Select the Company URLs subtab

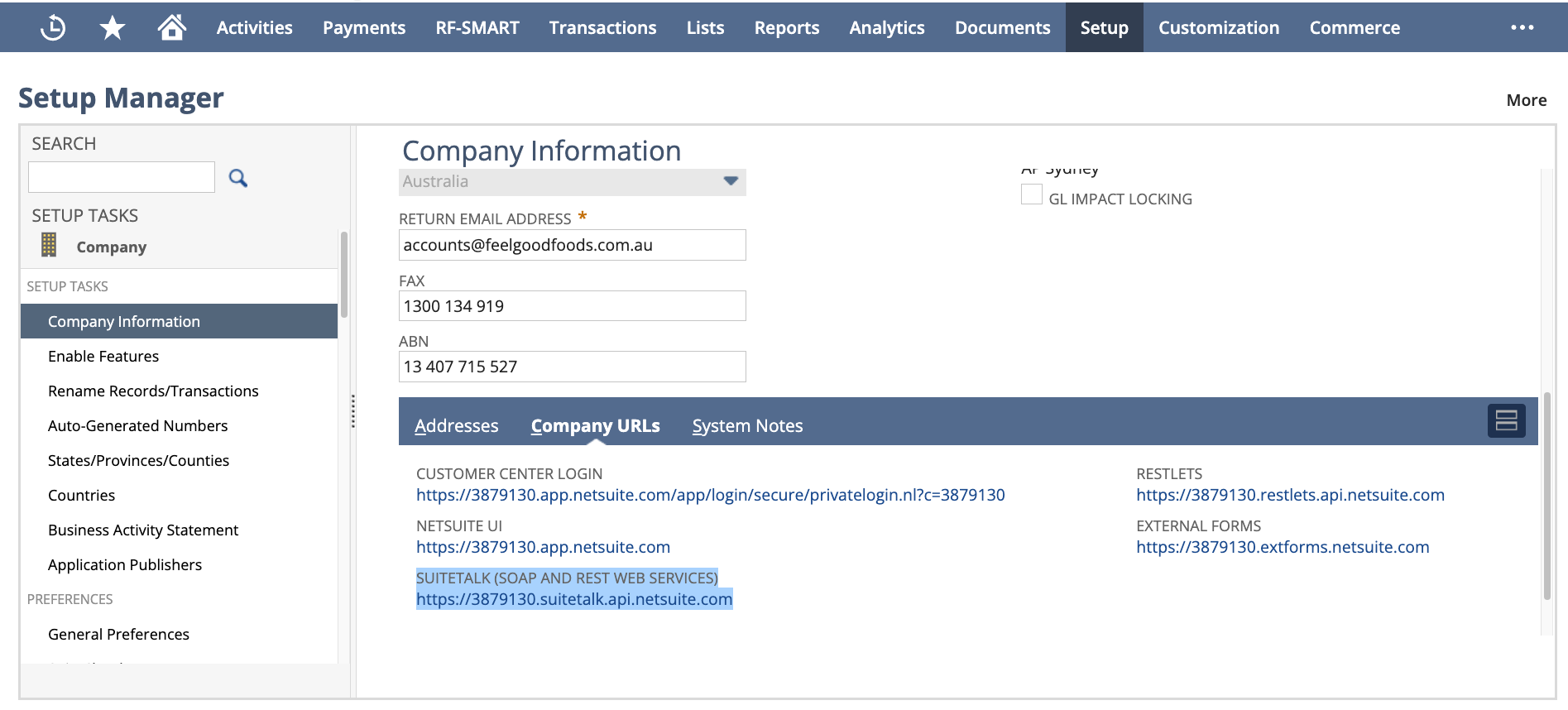coord(596,425)
